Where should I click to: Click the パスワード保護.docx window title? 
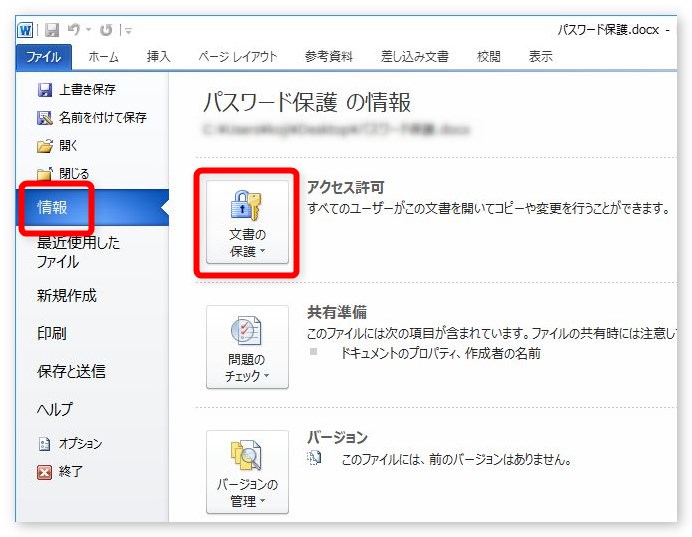tap(609, 30)
